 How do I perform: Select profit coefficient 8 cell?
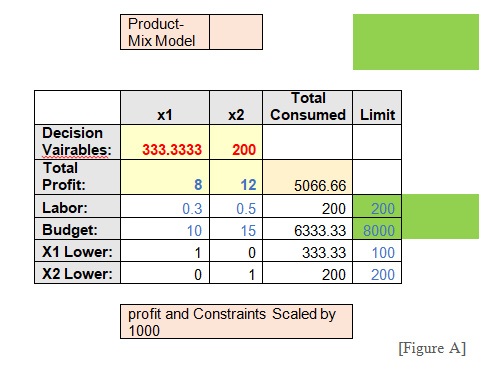coord(165,177)
